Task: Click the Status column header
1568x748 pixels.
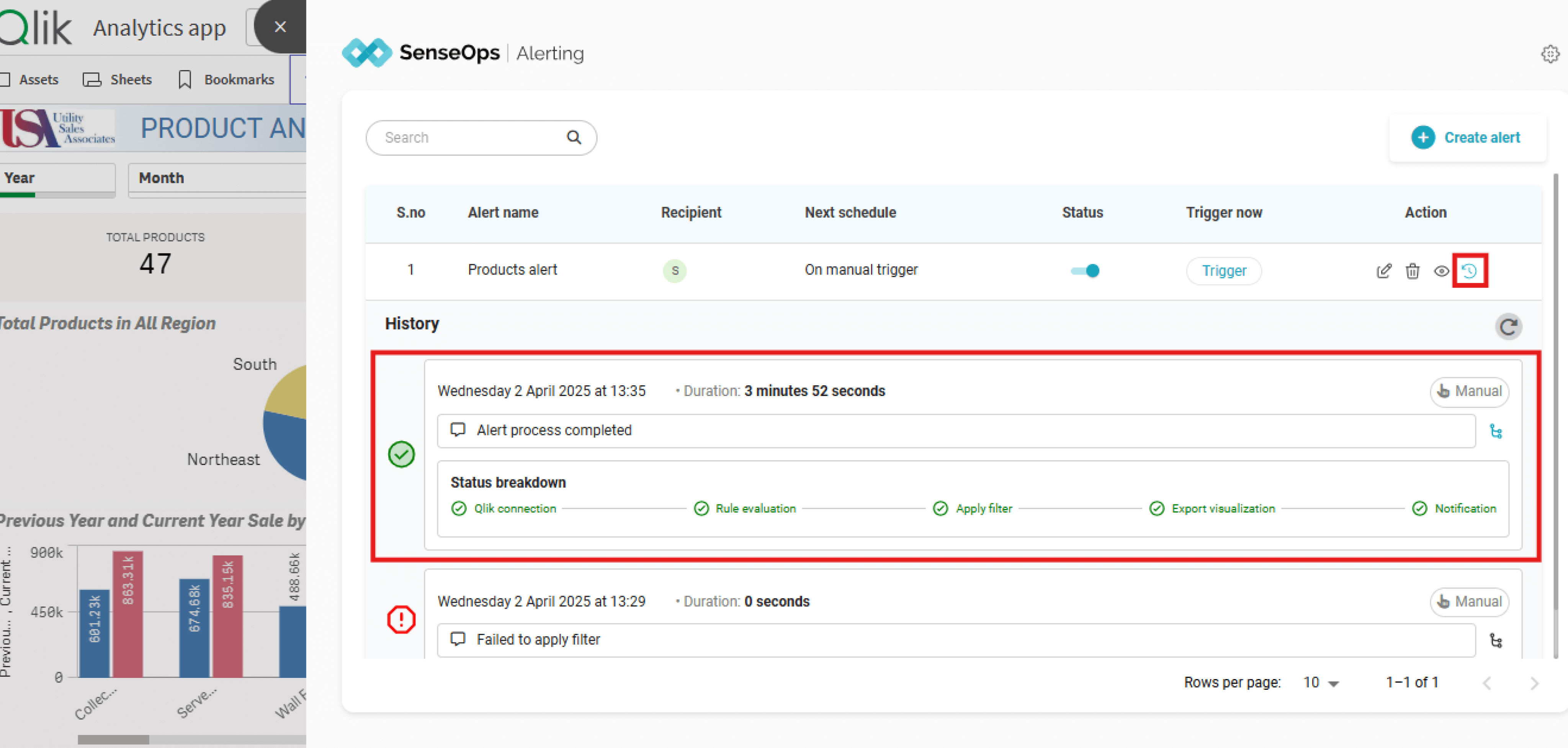Action: pyautogui.click(x=1082, y=213)
